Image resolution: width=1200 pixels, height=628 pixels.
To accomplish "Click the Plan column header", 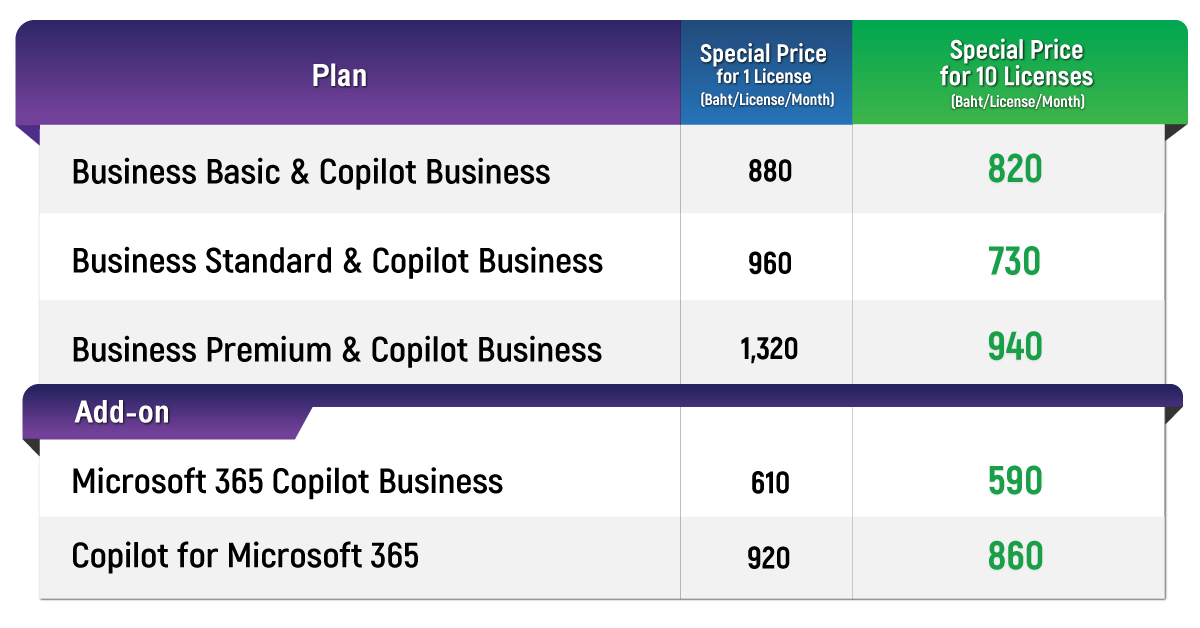I will pyautogui.click(x=339, y=76).
